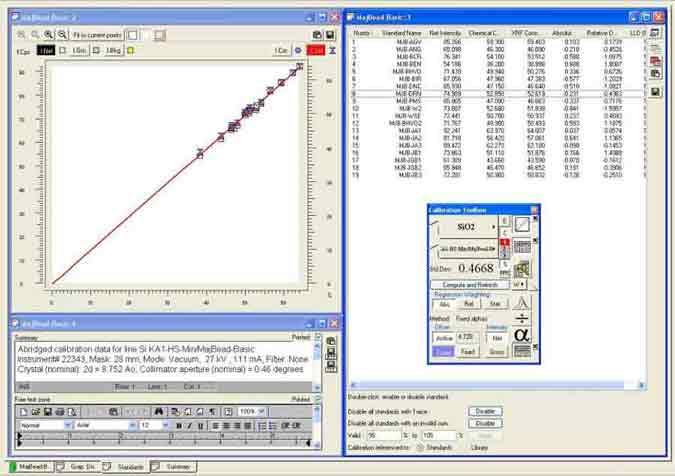This screenshot has height=476, width=675.
Task: Click the zoom-in magnifier on graph toolbar
Action: pyautogui.click(x=49, y=34)
